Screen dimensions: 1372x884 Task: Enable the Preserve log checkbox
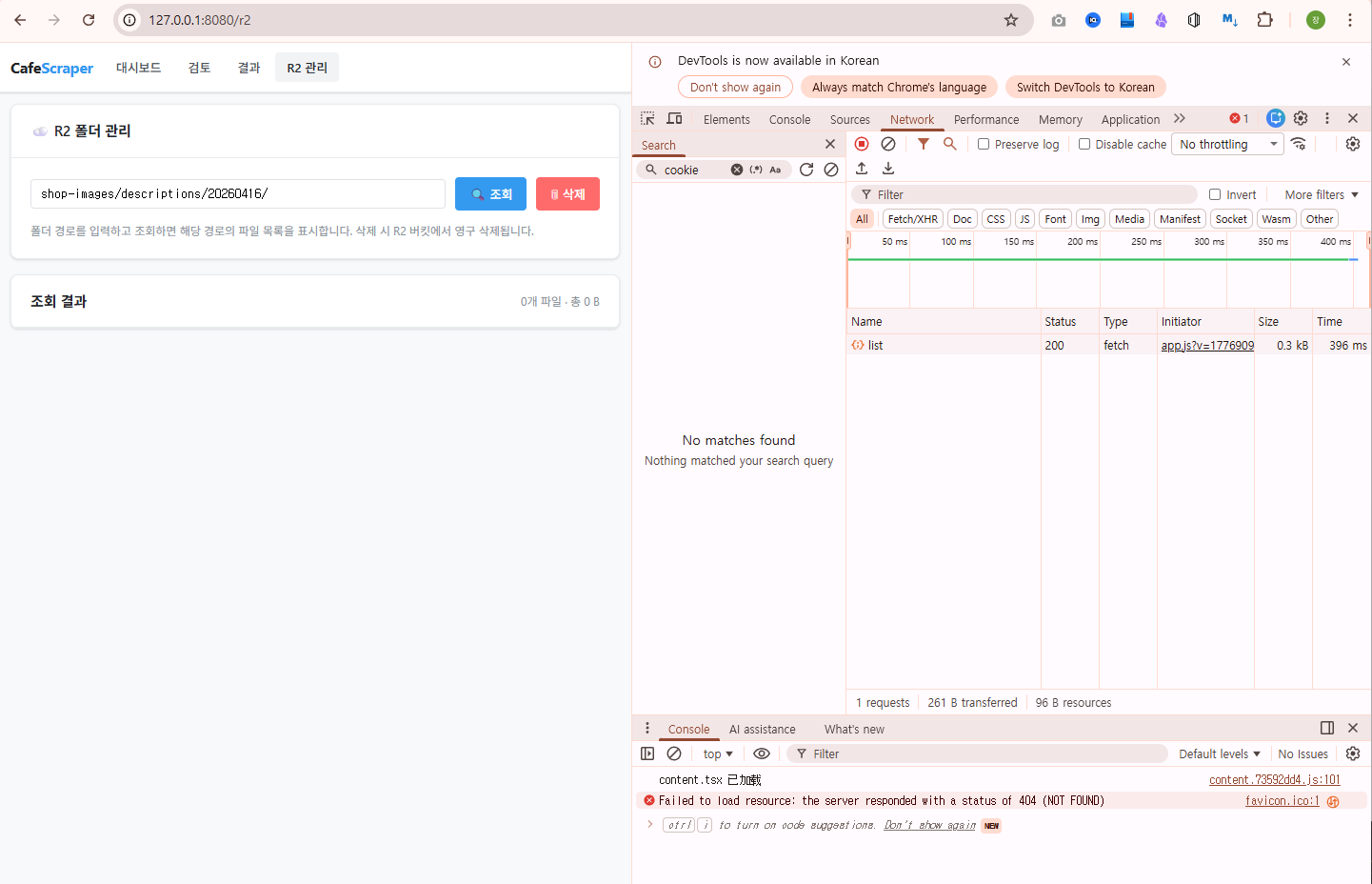coord(984,144)
